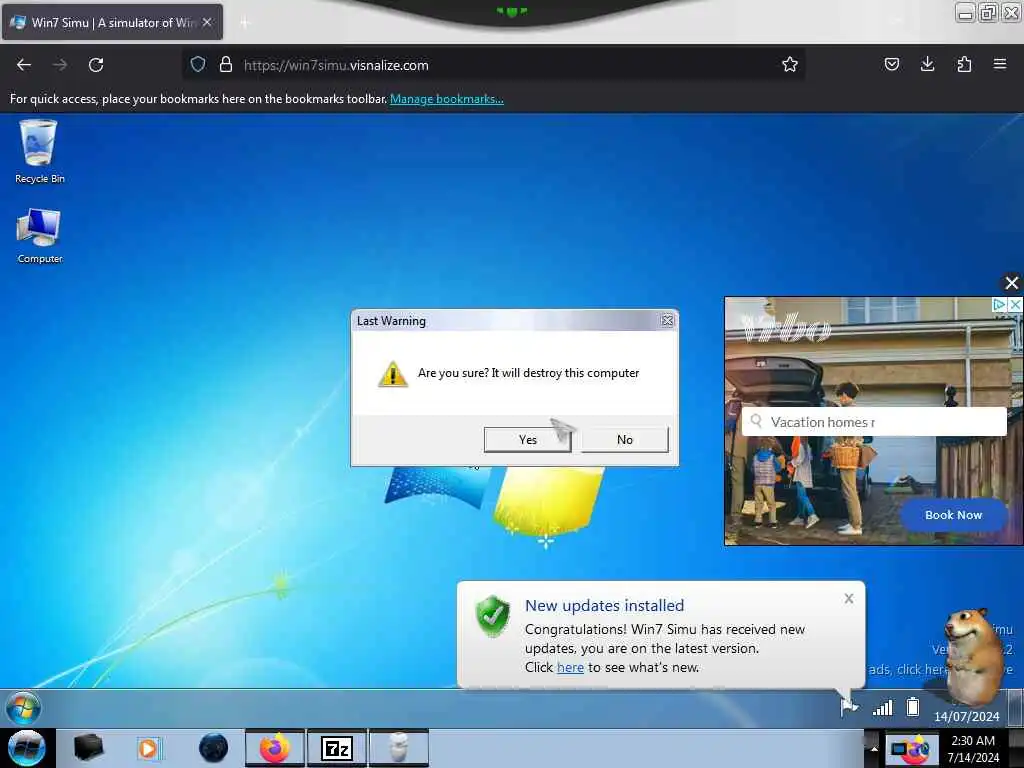Open a new browser tab

click(245, 23)
